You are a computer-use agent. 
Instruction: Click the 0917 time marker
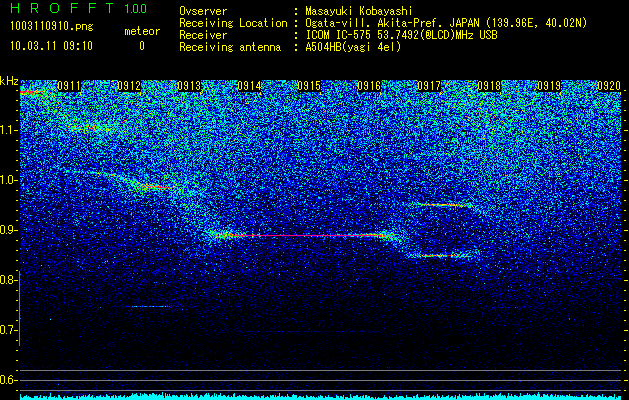(x=429, y=86)
